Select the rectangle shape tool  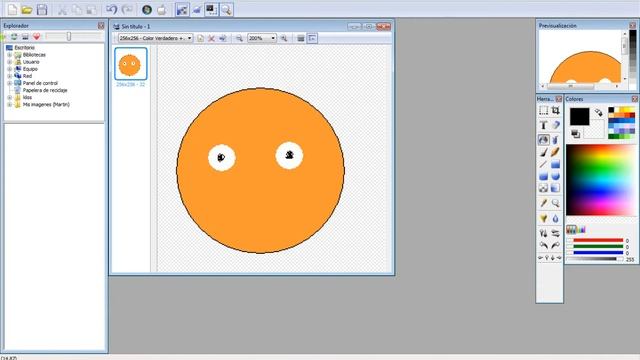click(x=556, y=164)
